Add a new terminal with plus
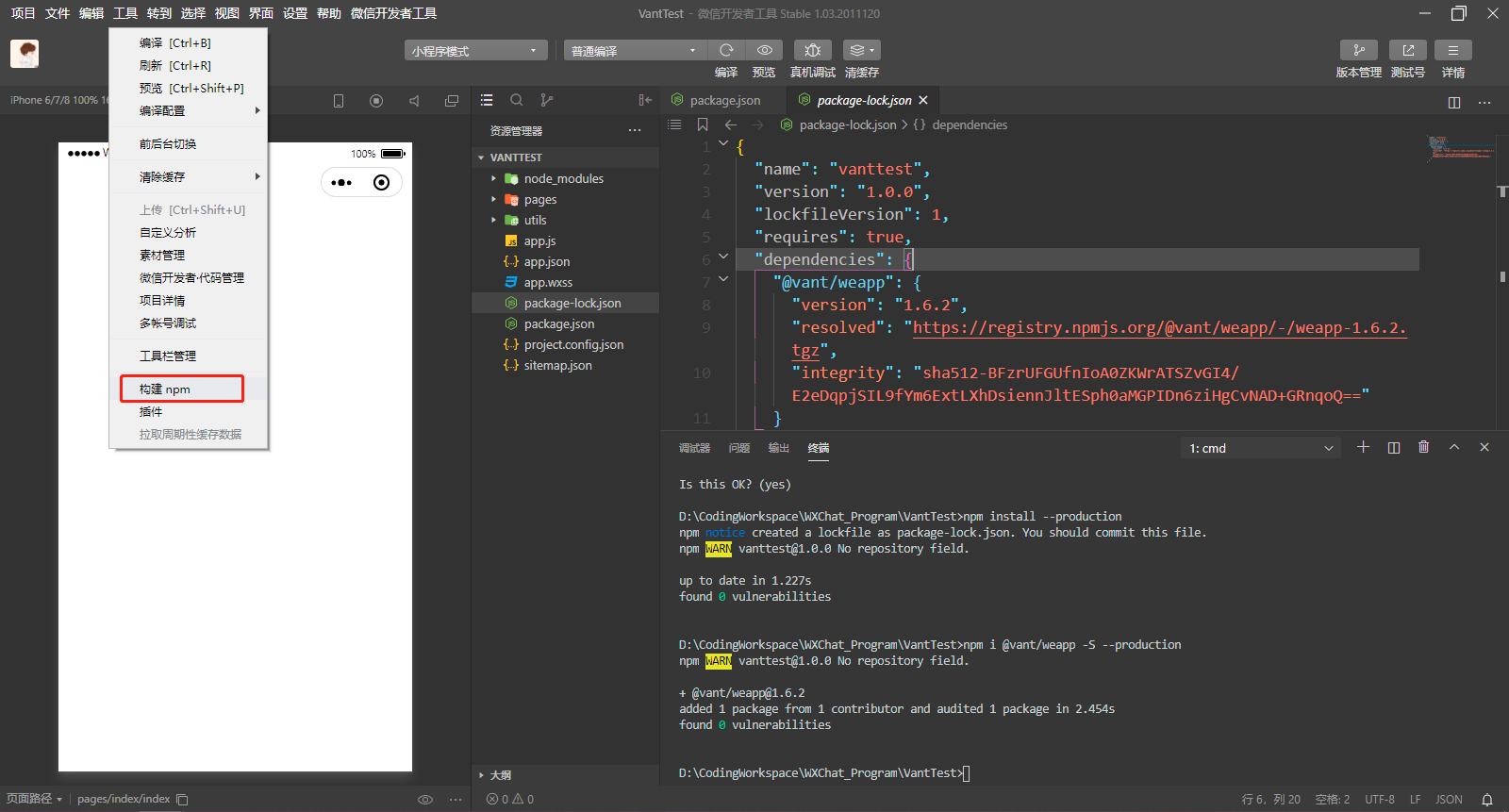1509x812 pixels. click(x=1363, y=447)
